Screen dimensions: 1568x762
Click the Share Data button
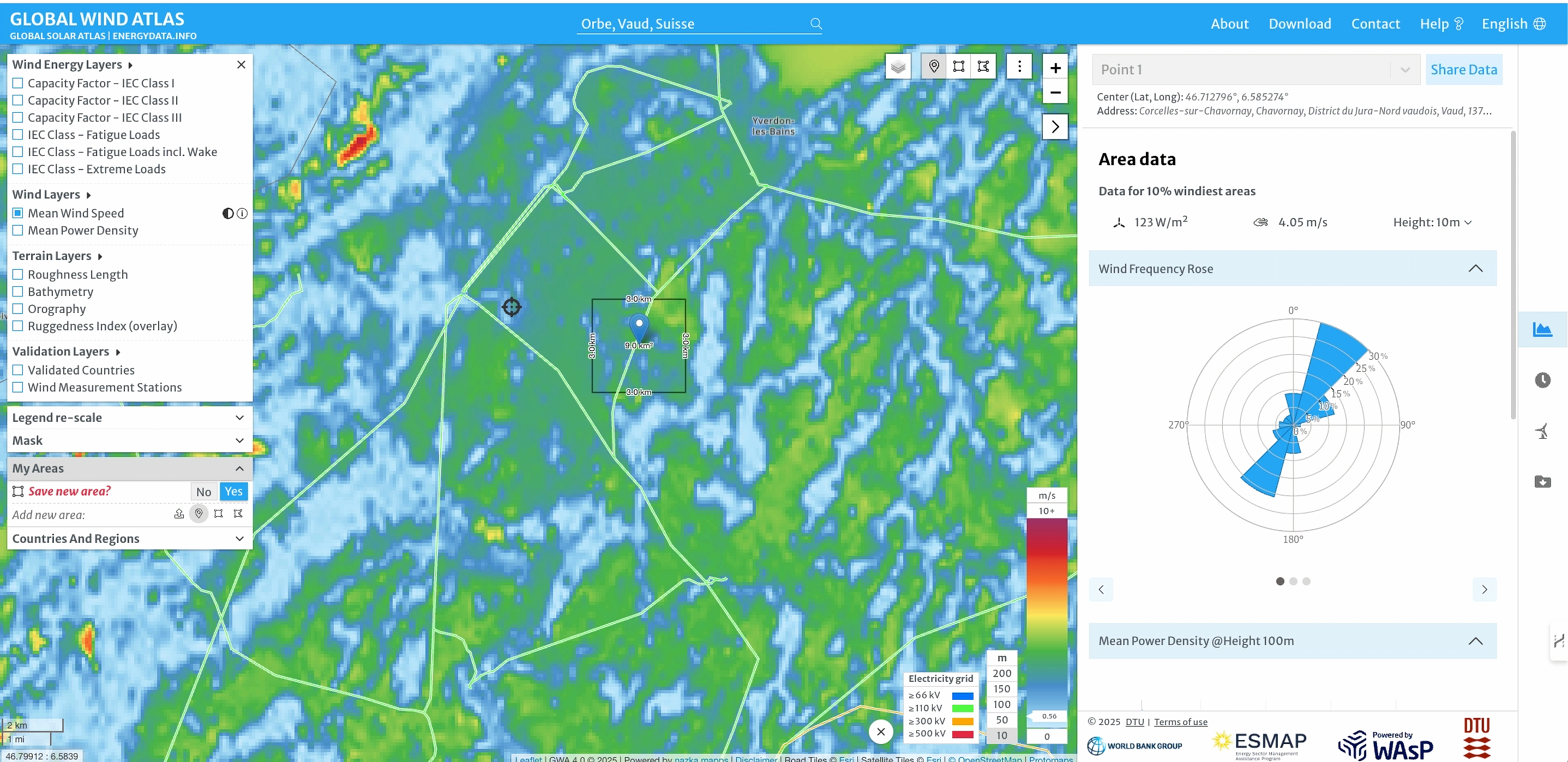[1463, 69]
